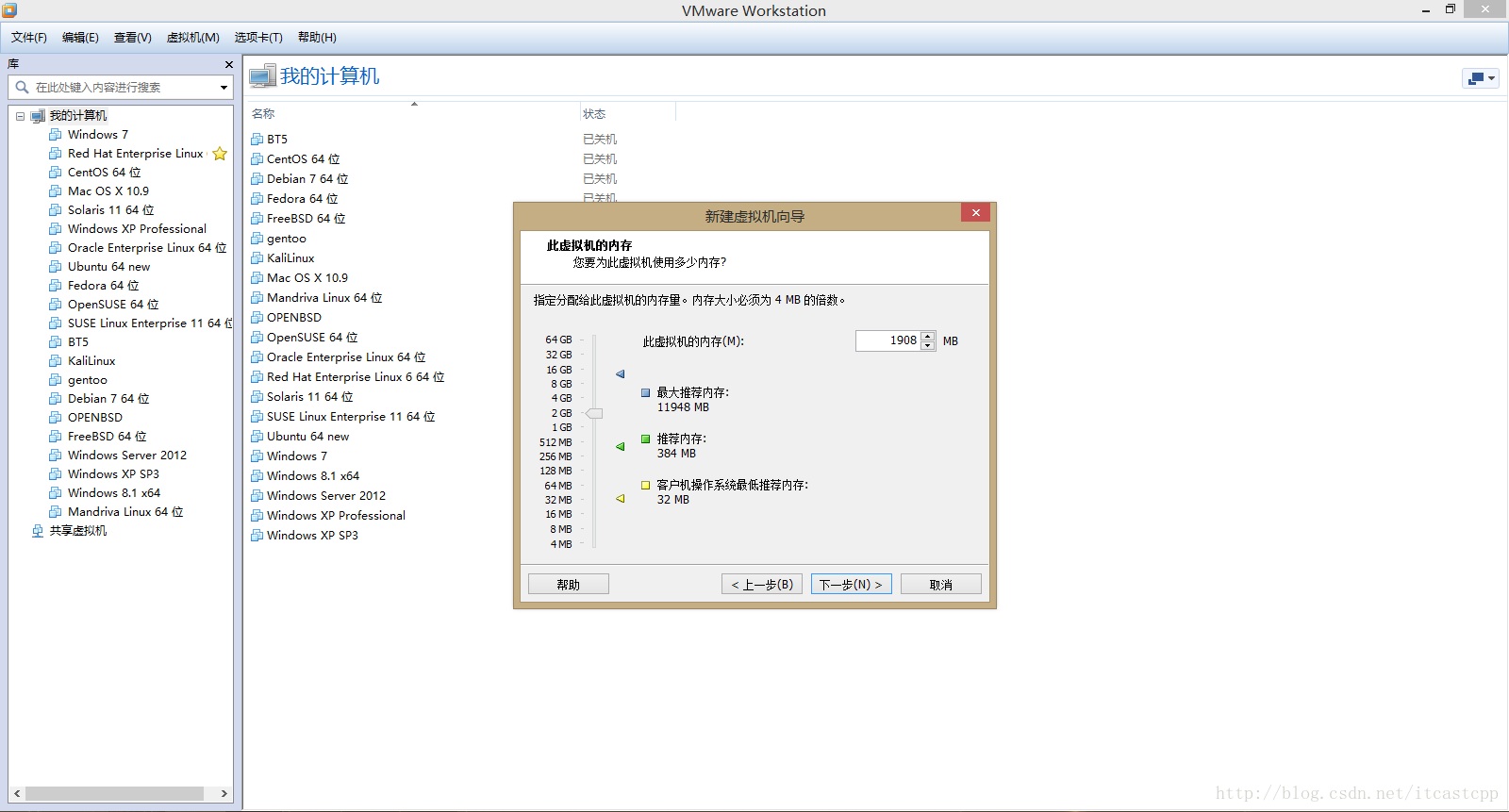Select FreeBSD 64 位 in the main list
The height and width of the screenshot is (812, 1509).
click(306, 219)
